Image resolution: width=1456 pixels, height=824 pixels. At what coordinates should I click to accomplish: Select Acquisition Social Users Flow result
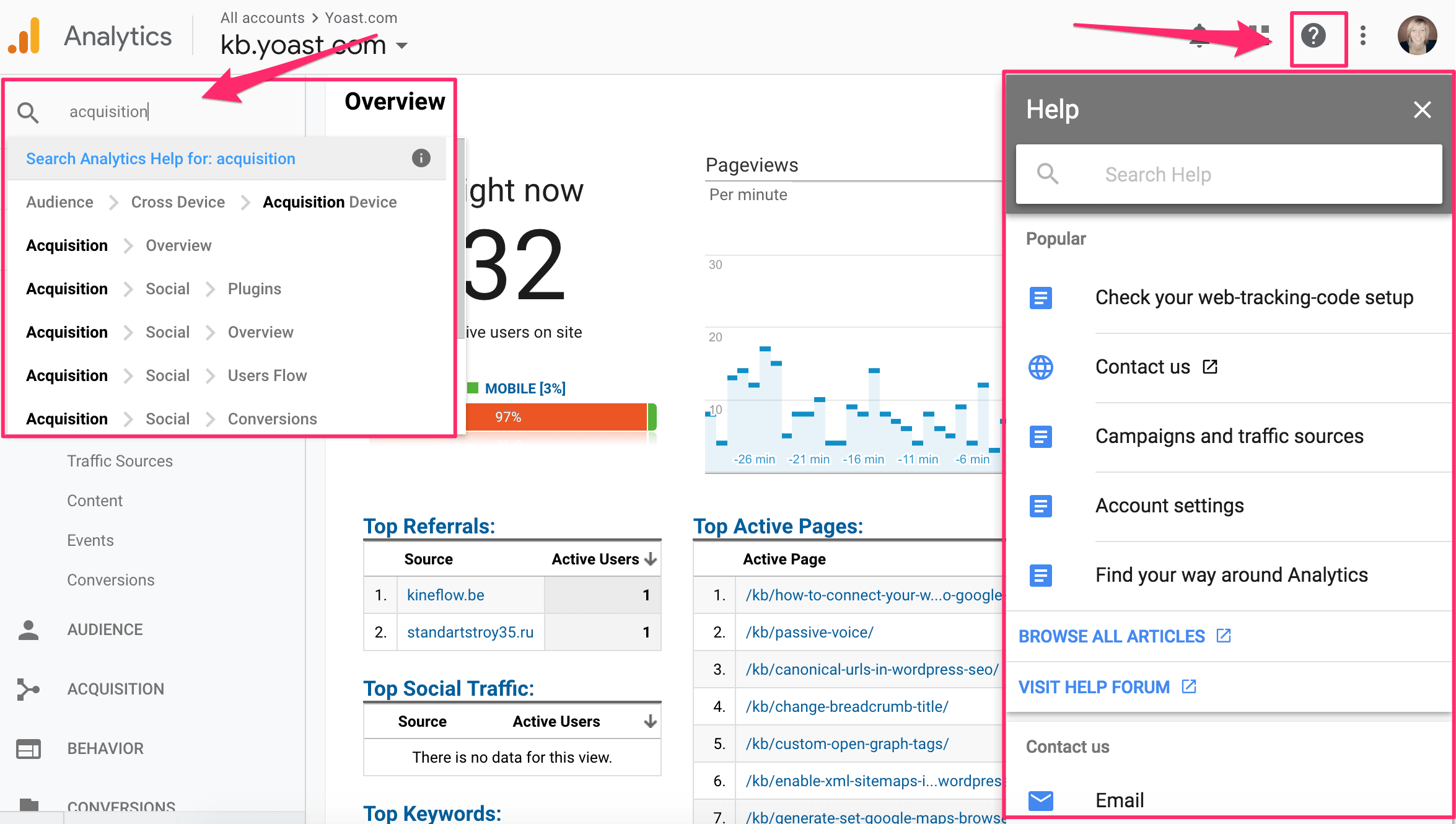[166, 375]
